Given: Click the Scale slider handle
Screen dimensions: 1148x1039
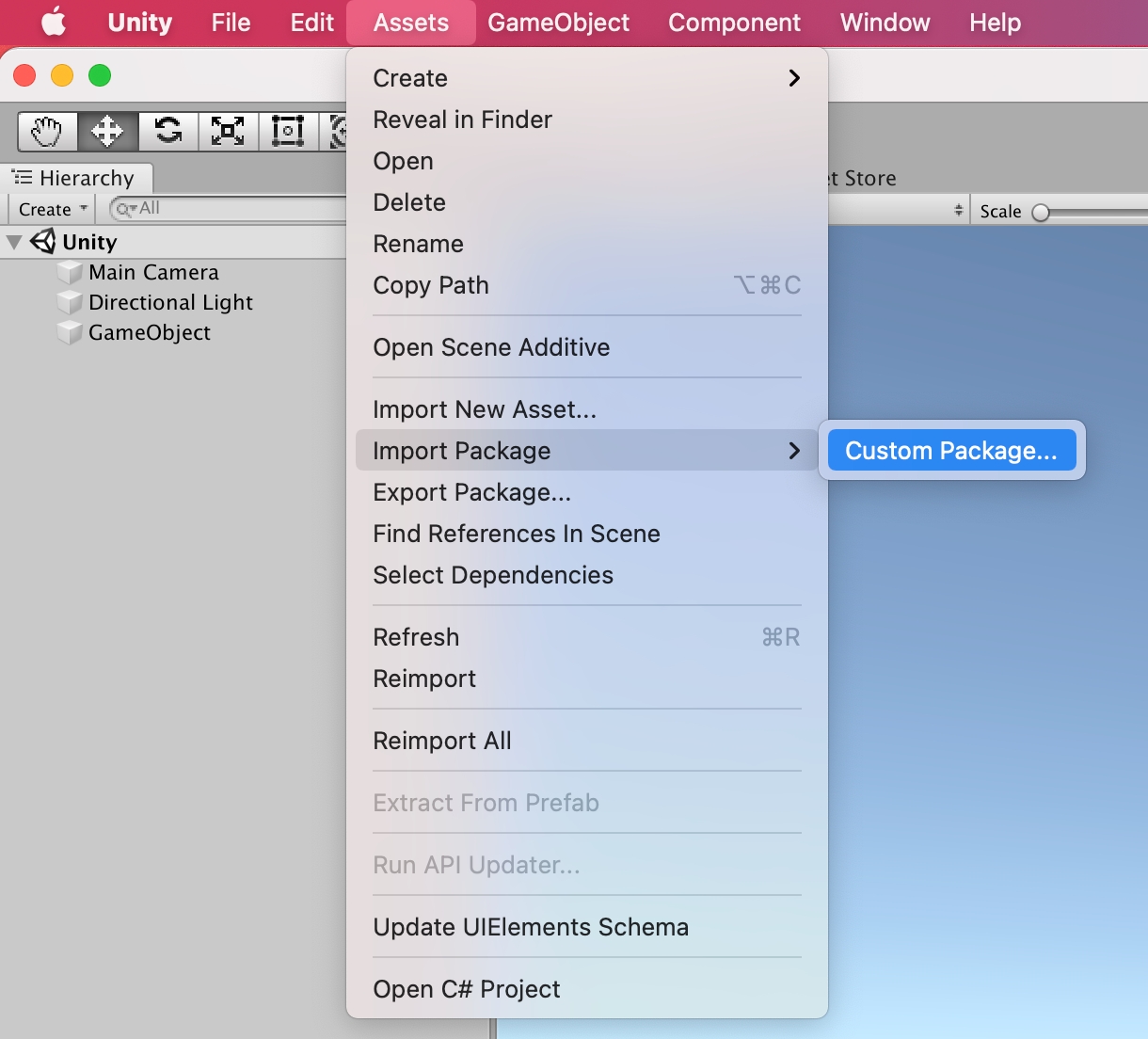Looking at the screenshot, I should [x=1041, y=213].
